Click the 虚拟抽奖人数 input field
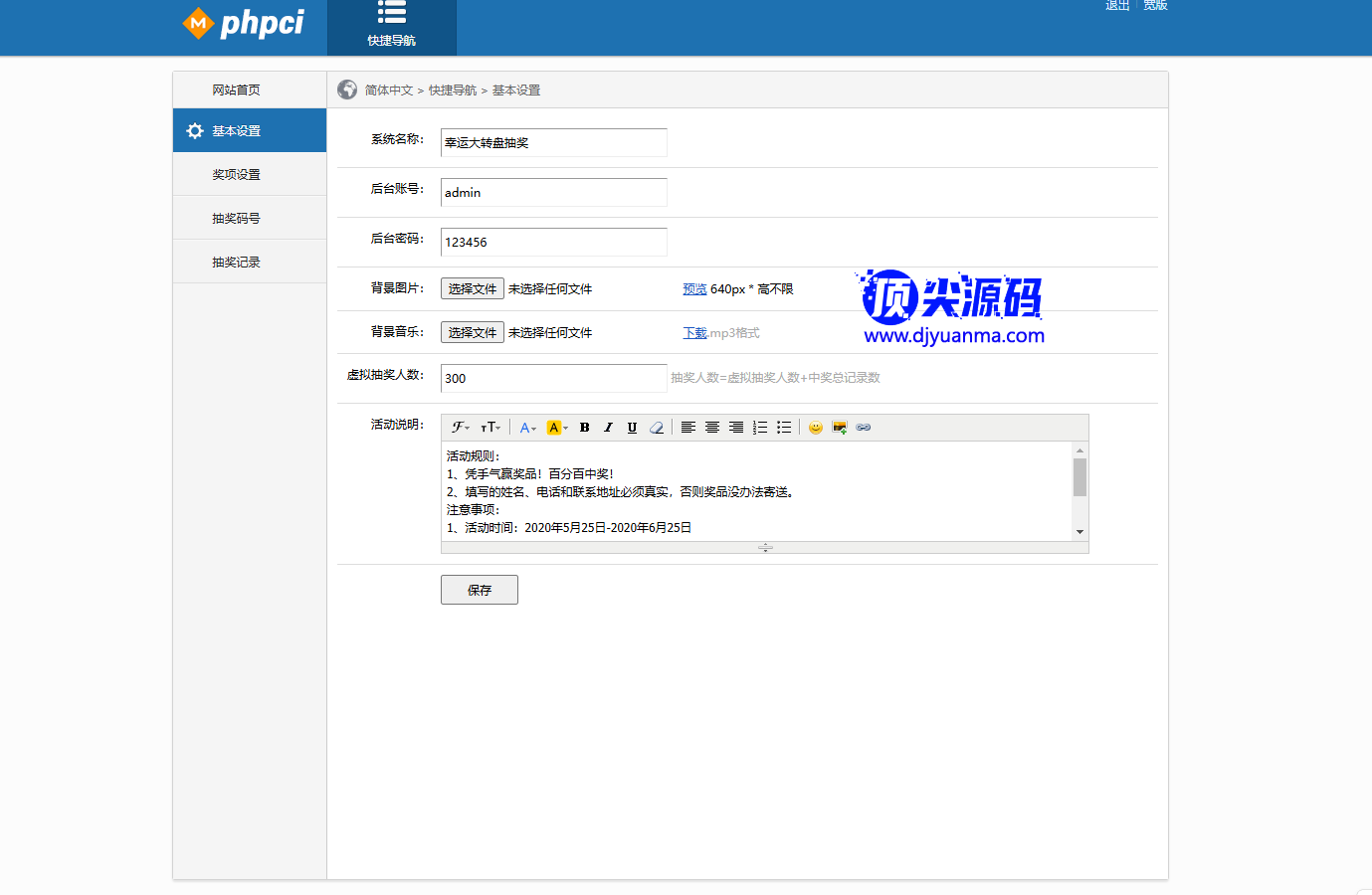 pos(553,379)
